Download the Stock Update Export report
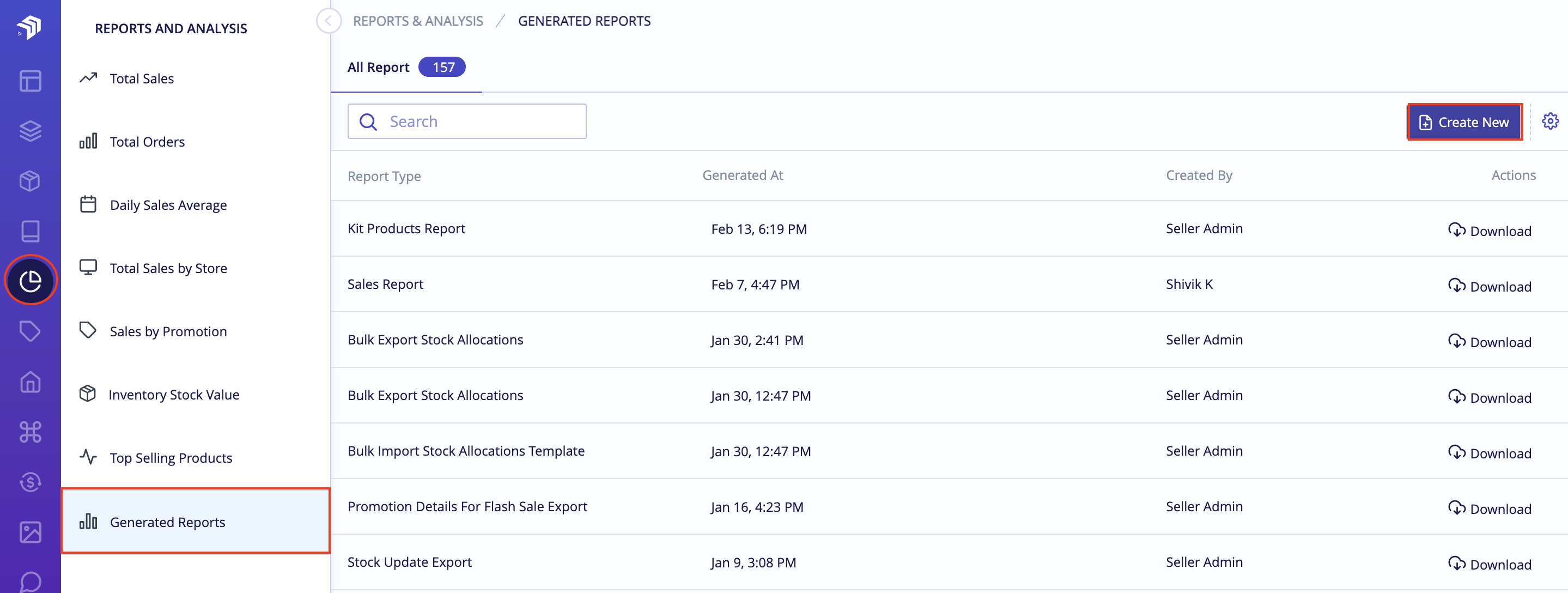 (x=1490, y=564)
